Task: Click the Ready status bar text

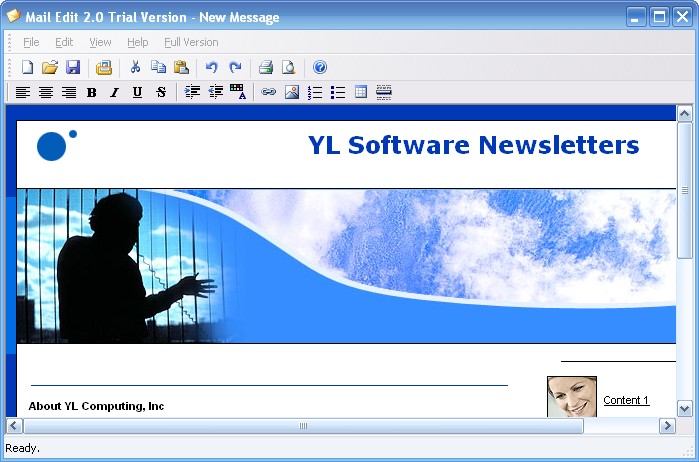Action: pyautogui.click(x=22, y=448)
